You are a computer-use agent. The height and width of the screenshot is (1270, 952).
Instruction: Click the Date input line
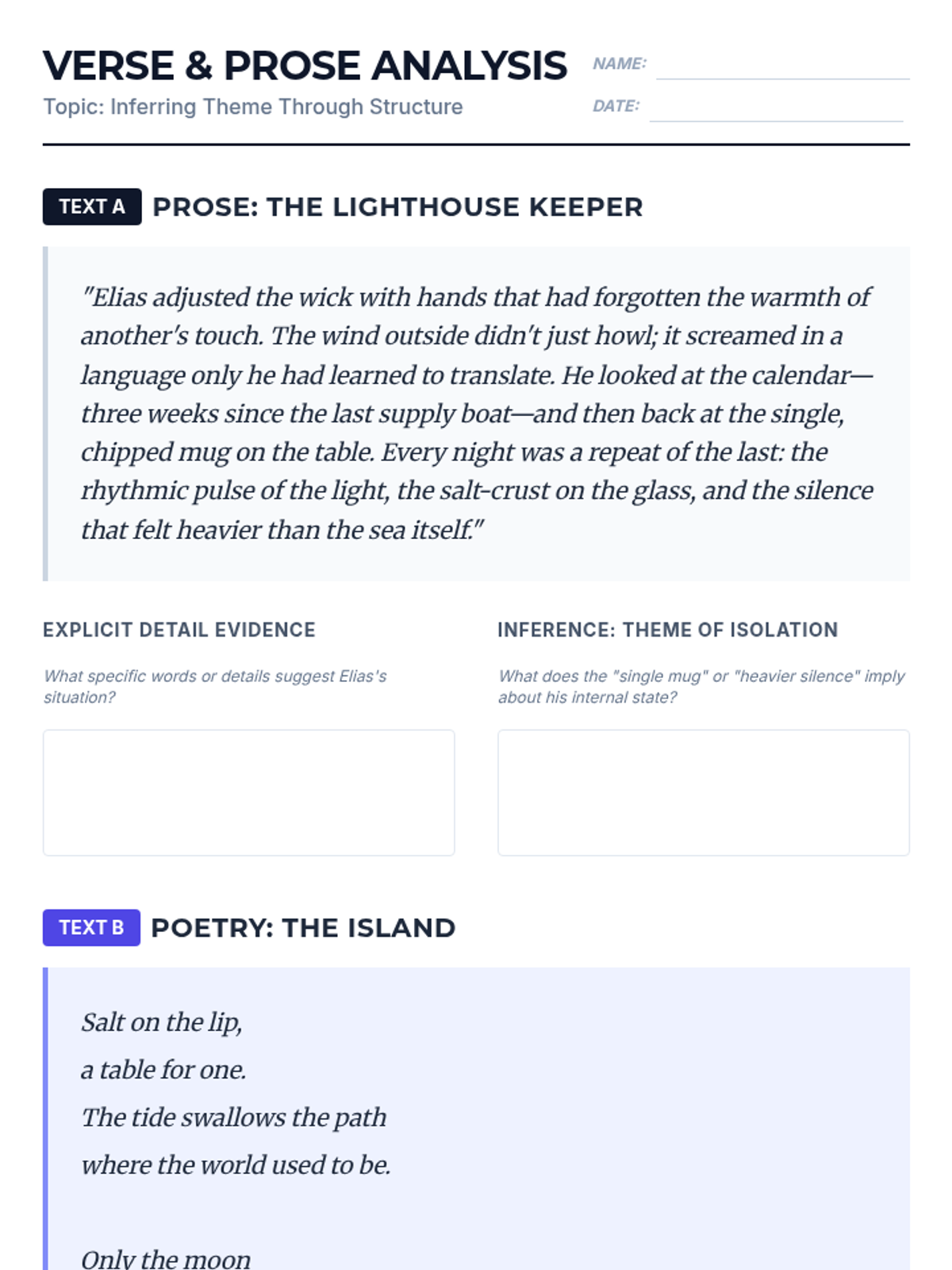[x=776, y=109]
